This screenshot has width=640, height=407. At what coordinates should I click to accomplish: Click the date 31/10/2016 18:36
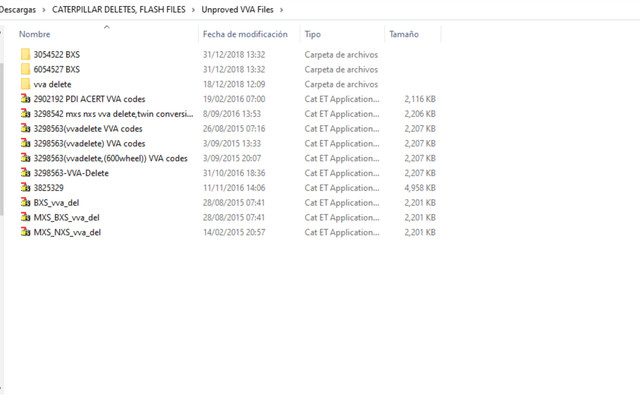(x=234, y=173)
